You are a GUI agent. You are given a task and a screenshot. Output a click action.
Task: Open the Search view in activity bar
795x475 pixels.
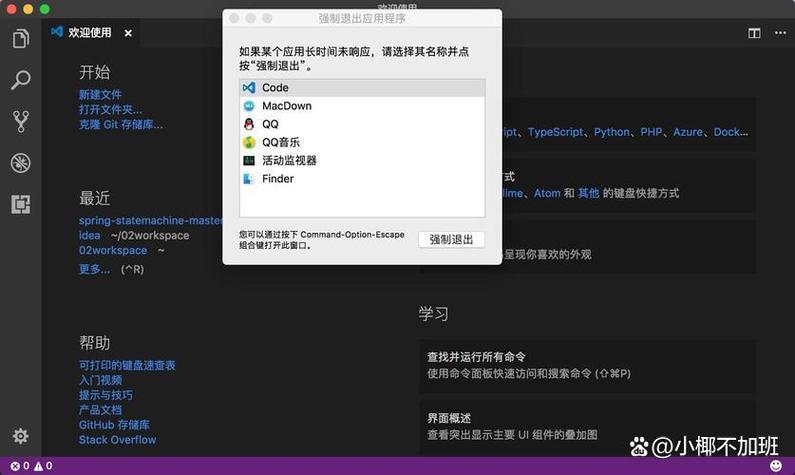click(20, 80)
